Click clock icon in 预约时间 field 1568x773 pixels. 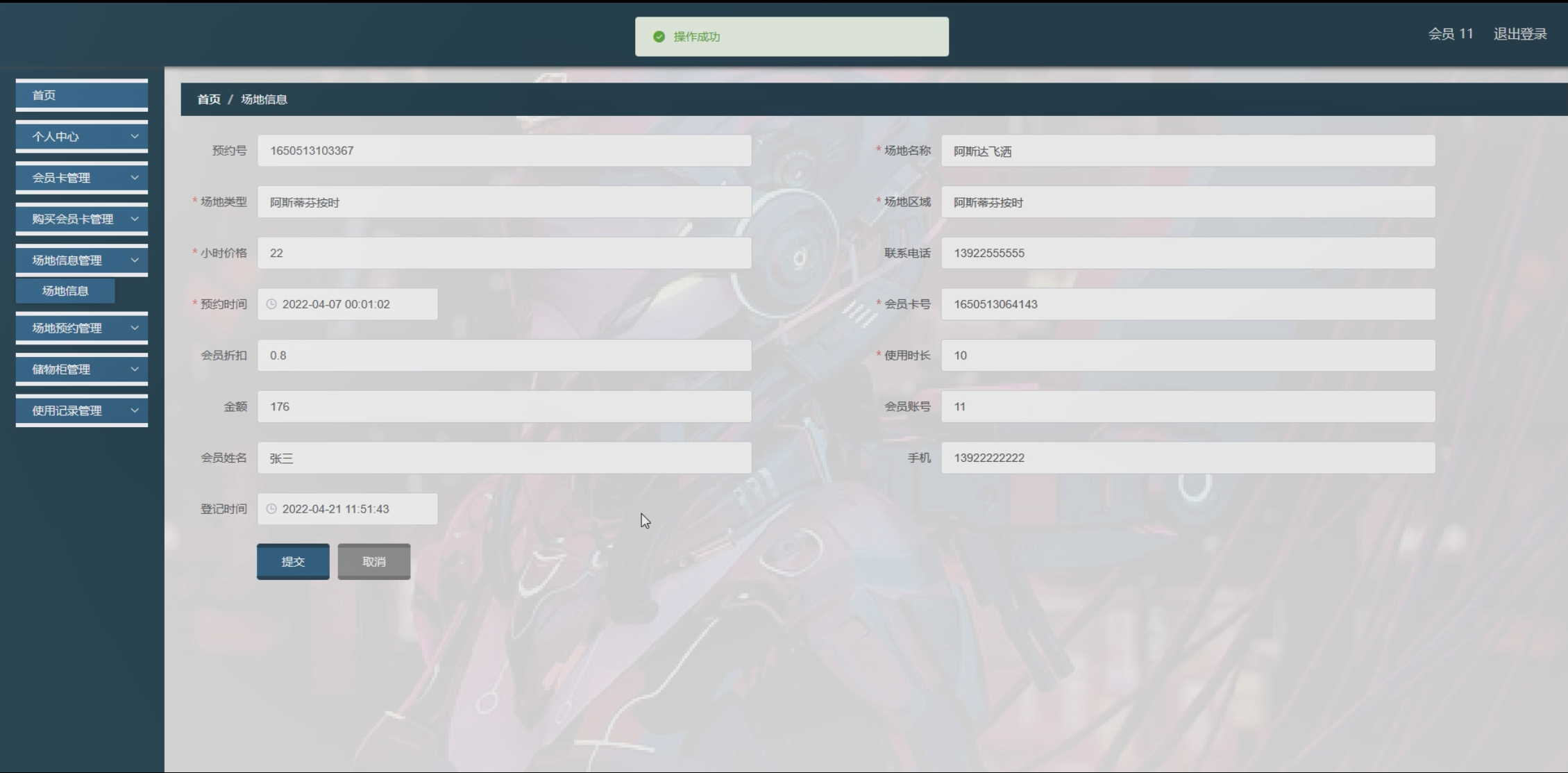pos(271,304)
